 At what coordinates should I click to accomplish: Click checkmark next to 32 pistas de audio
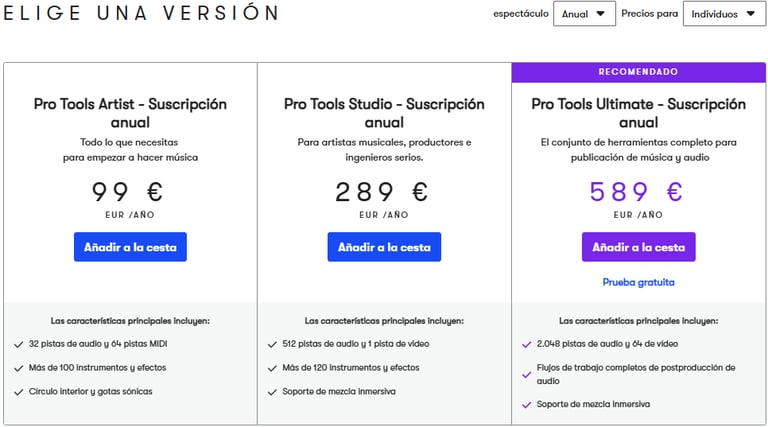[19, 344]
